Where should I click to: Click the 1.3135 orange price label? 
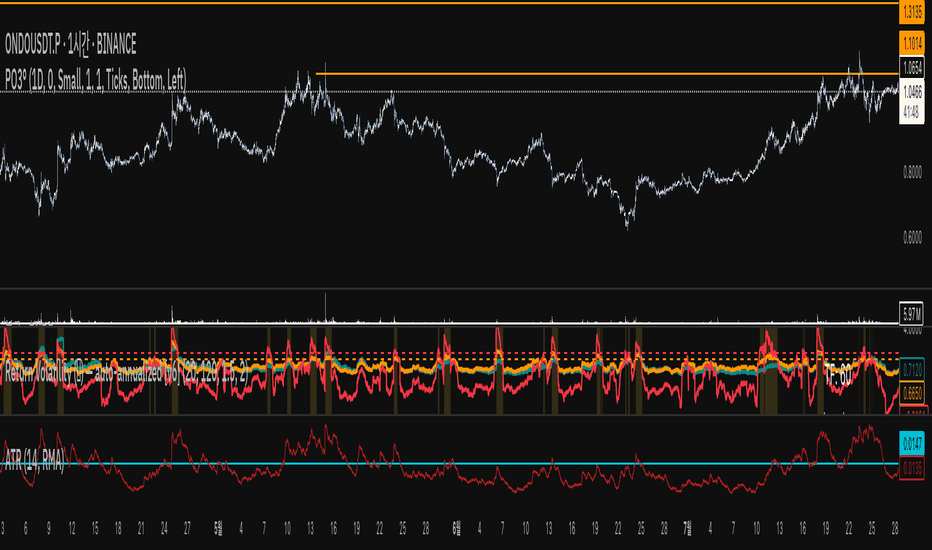point(912,12)
